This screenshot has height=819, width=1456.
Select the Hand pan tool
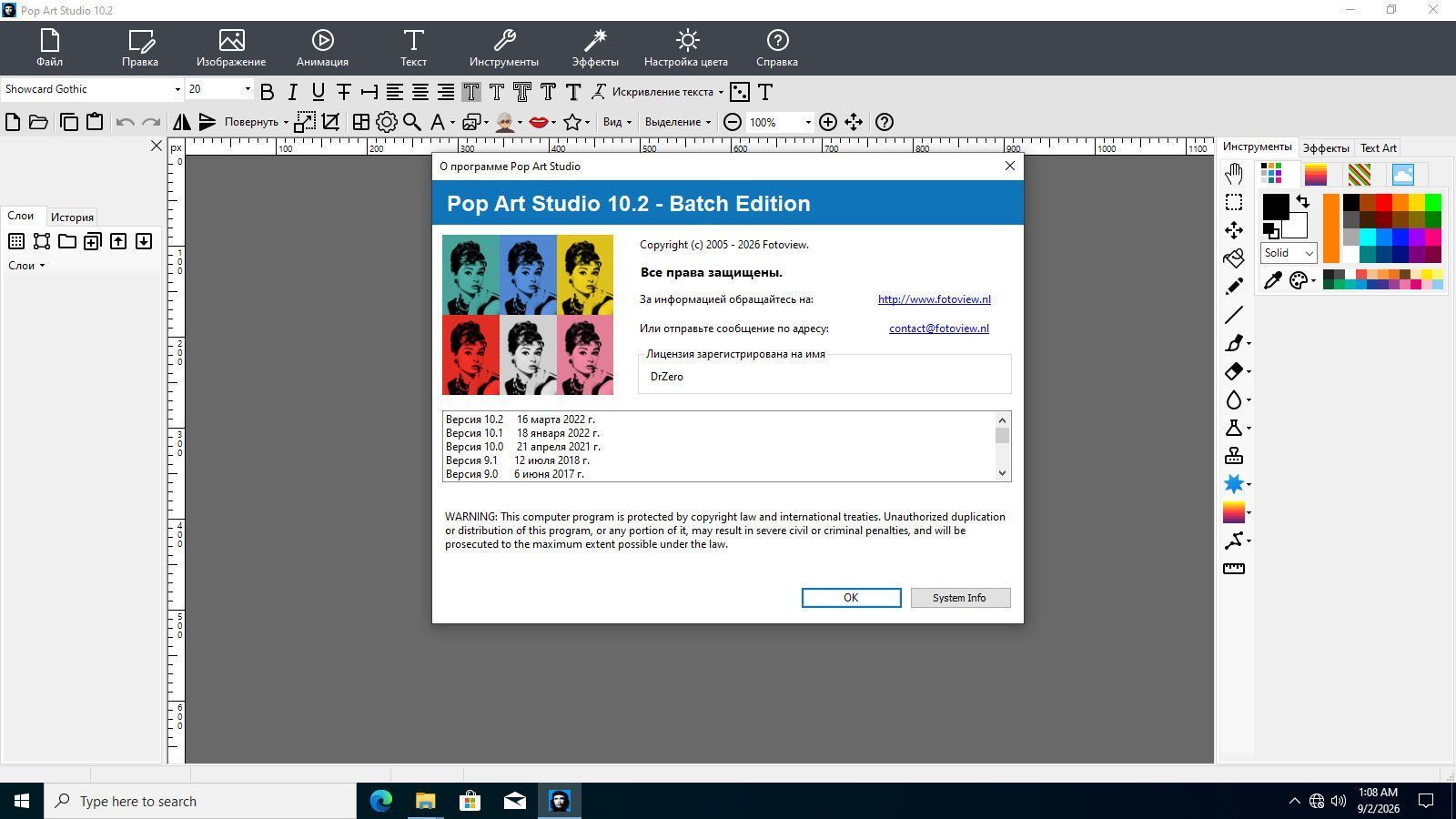1233,173
